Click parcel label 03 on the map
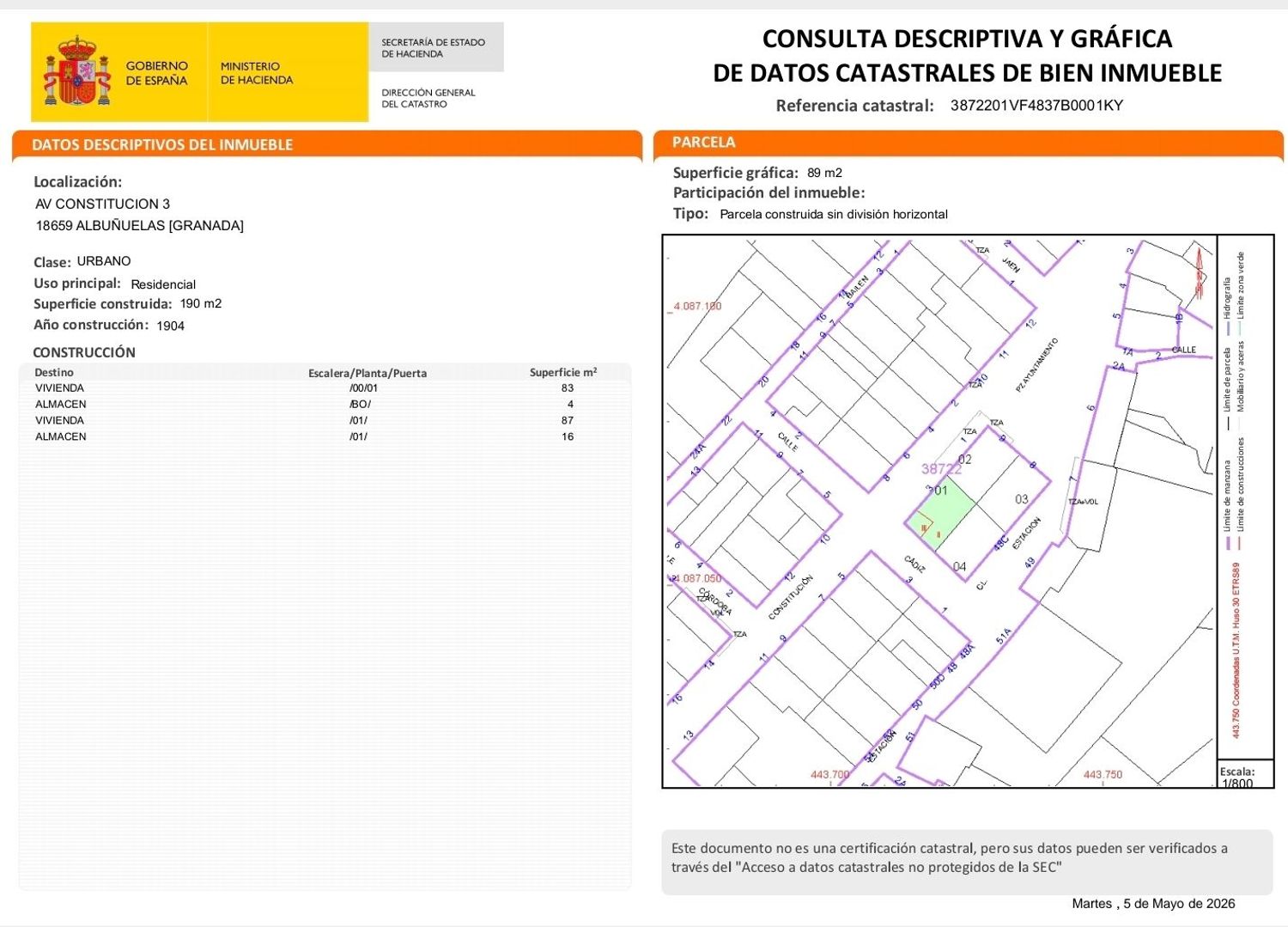The width and height of the screenshot is (1288, 927). tap(1022, 499)
